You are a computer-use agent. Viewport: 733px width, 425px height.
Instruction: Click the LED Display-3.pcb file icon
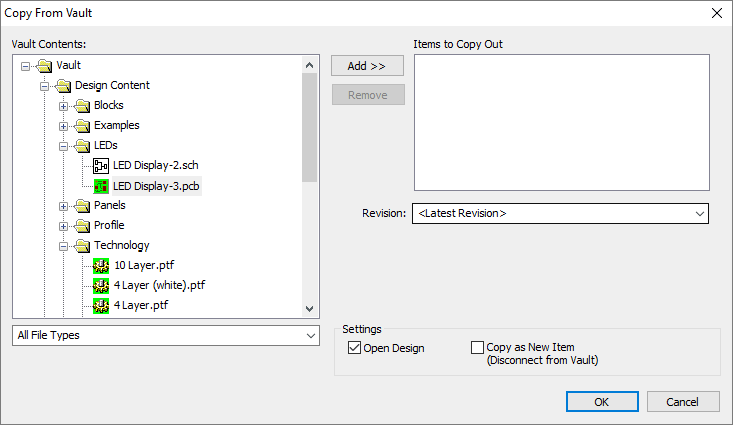pyautogui.click(x=101, y=186)
